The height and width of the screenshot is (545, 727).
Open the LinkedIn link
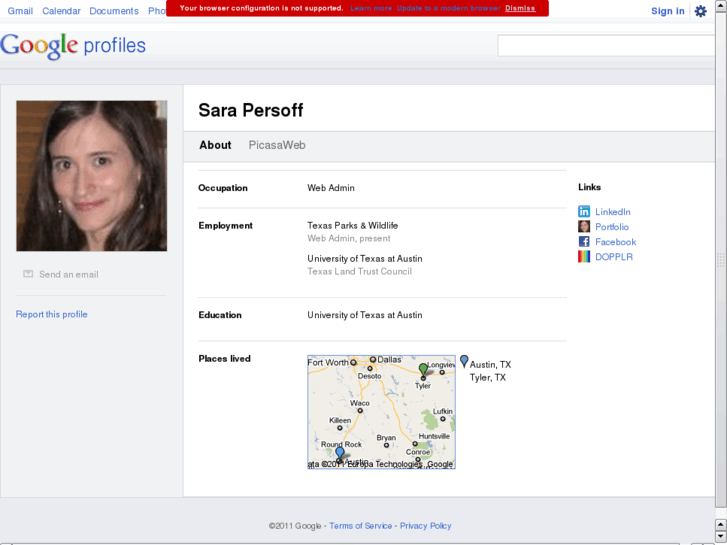point(612,212)
